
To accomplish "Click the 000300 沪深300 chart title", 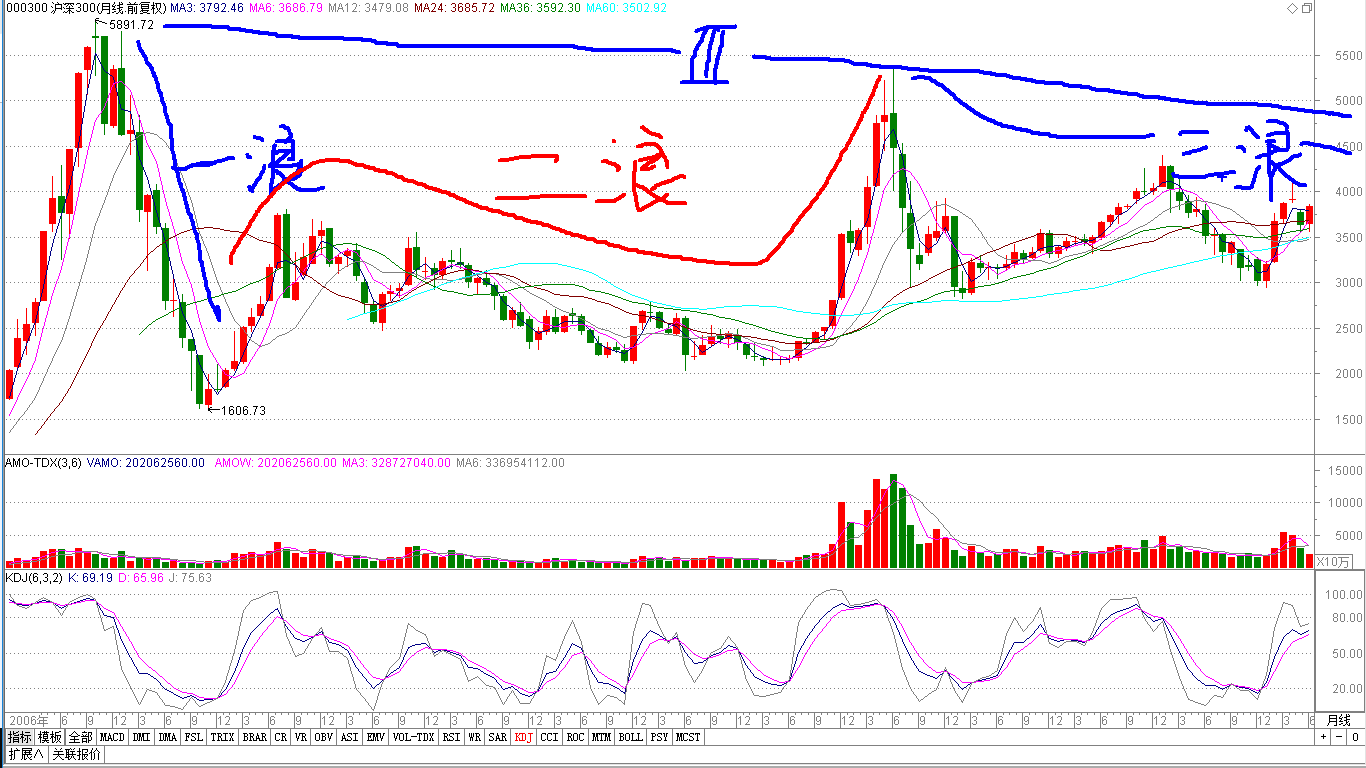I will pyautogui.click(x=84, y=8).
